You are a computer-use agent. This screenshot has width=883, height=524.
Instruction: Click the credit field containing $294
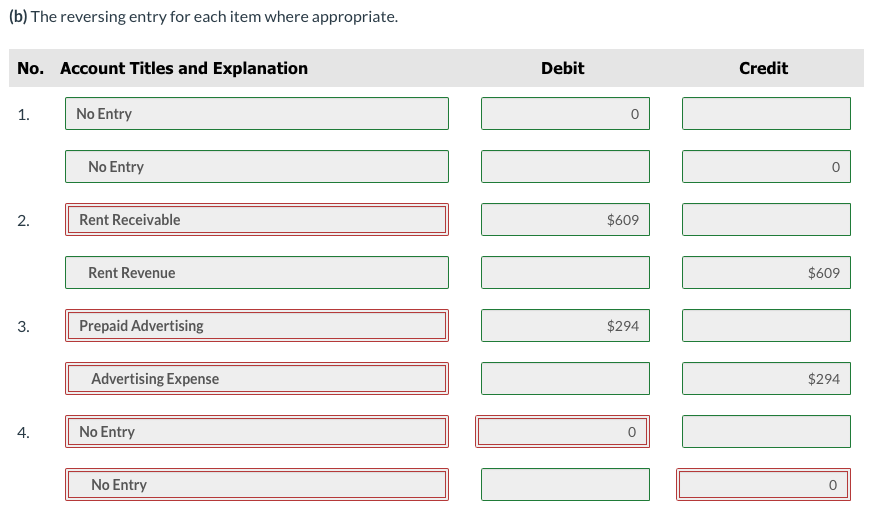[766, 378]
